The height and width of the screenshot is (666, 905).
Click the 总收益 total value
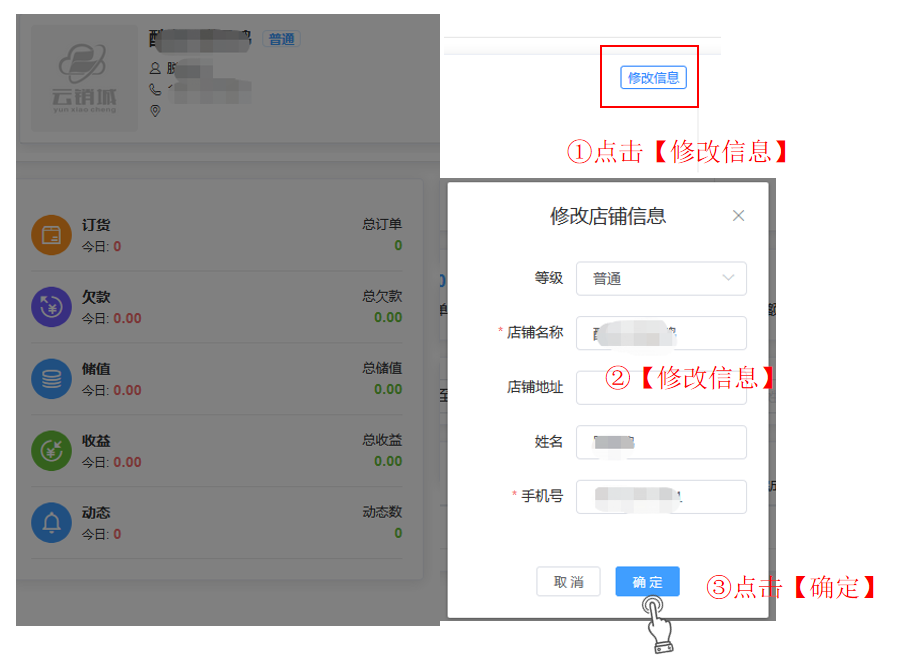coord(388,461)
